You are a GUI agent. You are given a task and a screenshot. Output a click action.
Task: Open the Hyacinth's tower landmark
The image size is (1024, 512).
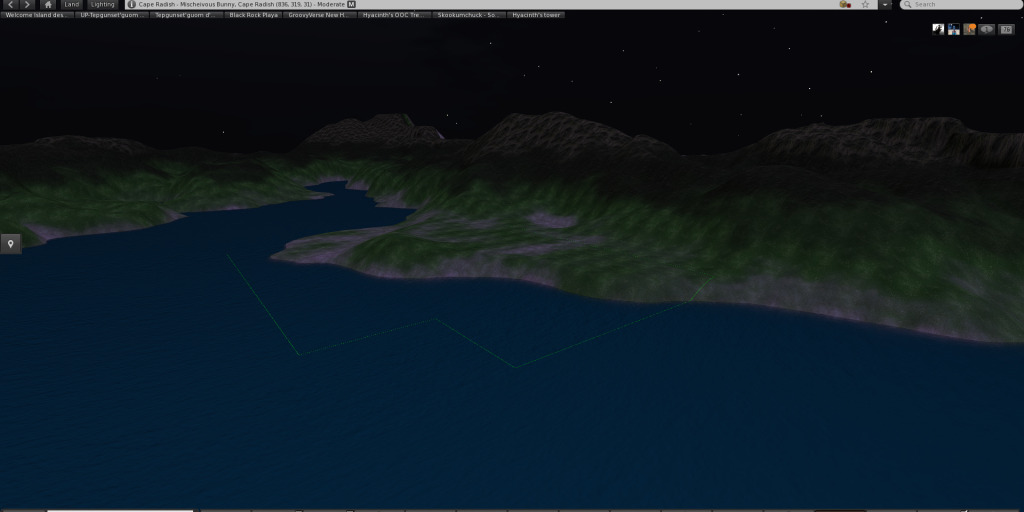536,16
